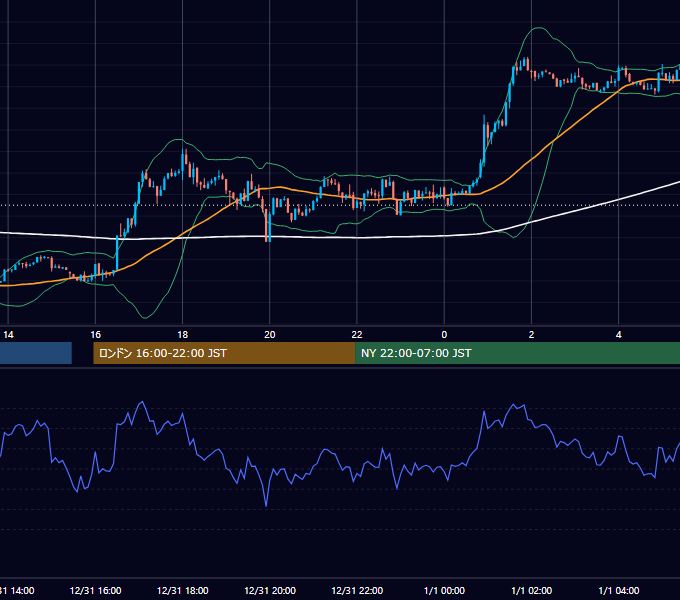Screen dimensions: 680x600
Task: Click hour label 16 on chart axis
Action: click(x=95, y=335)
